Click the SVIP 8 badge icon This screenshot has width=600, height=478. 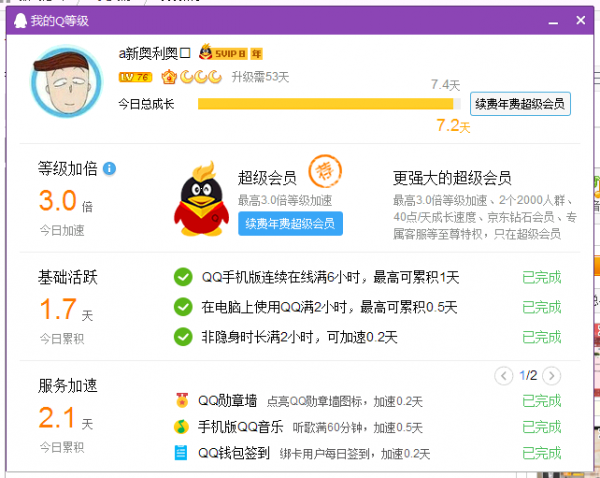223,53
